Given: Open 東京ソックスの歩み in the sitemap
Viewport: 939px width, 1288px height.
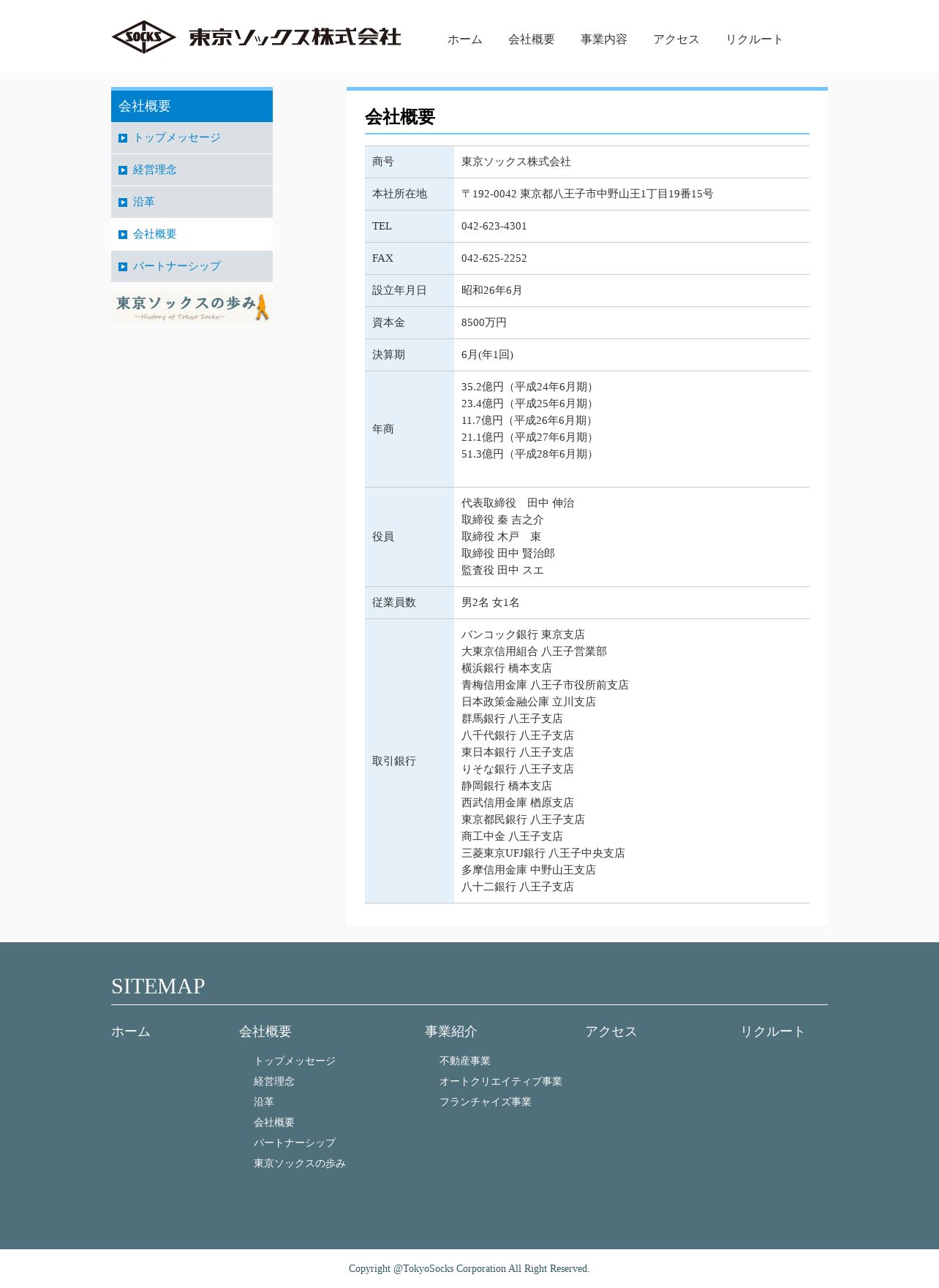Looking at the screenshot, I should [300, 1163].
